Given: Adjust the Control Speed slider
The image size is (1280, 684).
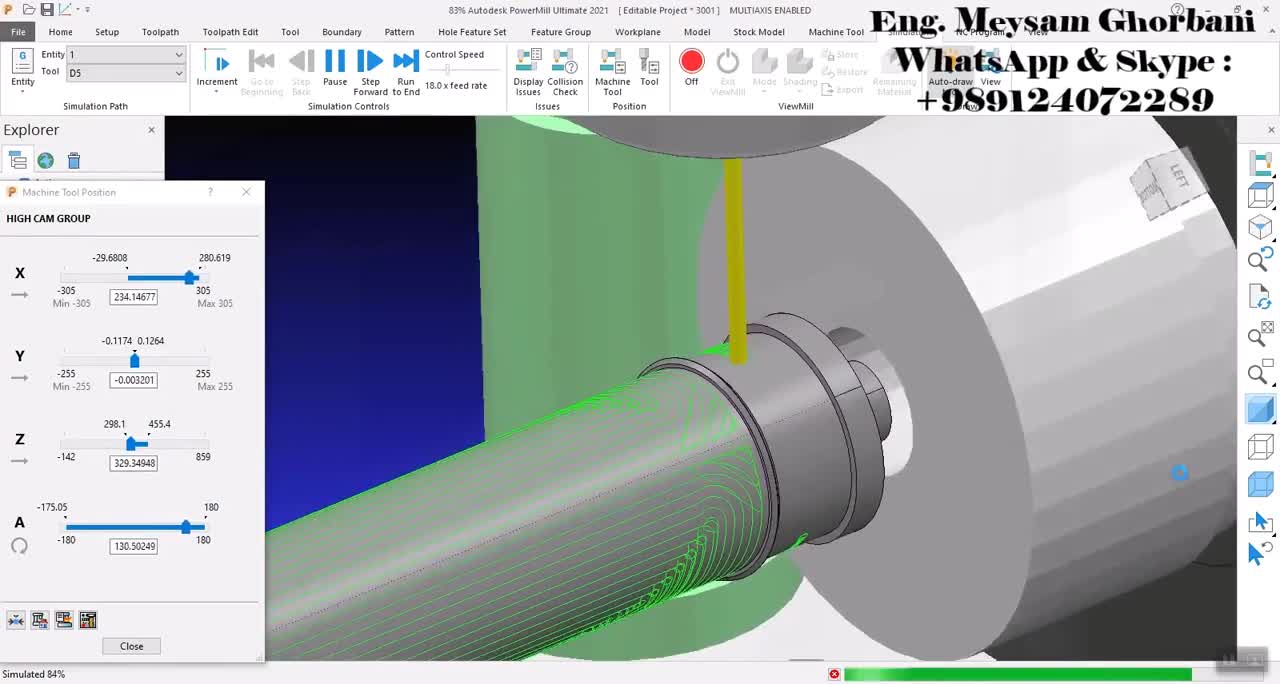Looking at the screenshot, I should [447, 70].
